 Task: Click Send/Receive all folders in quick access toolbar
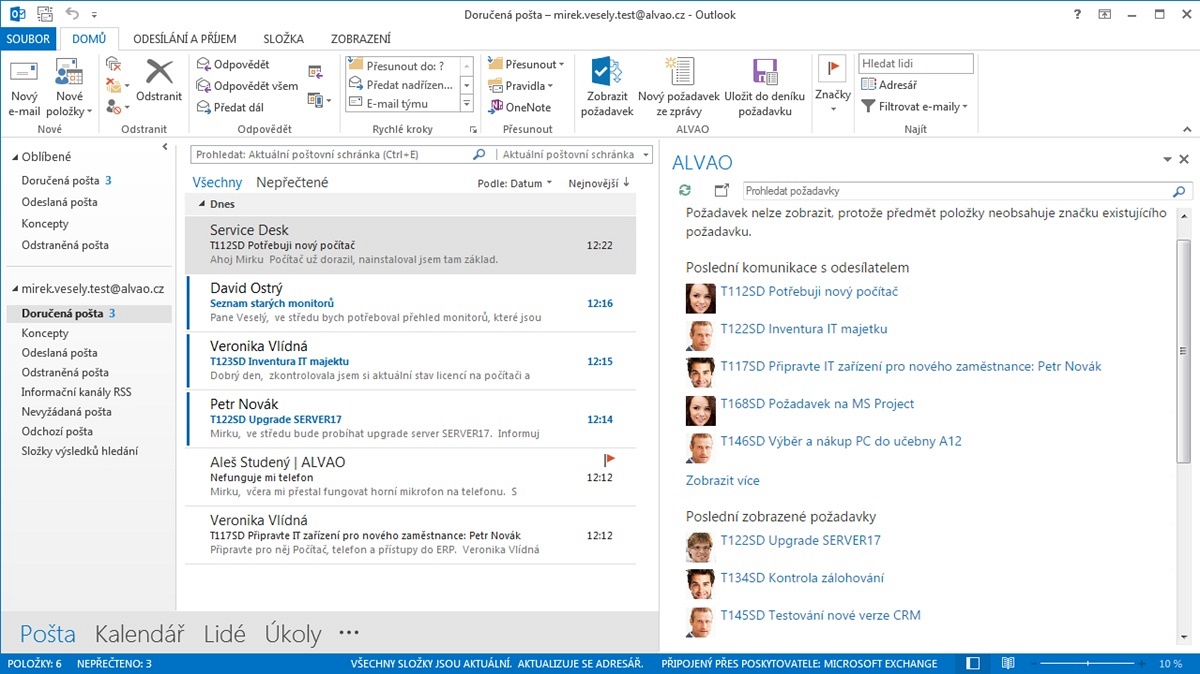click(44, 15)
